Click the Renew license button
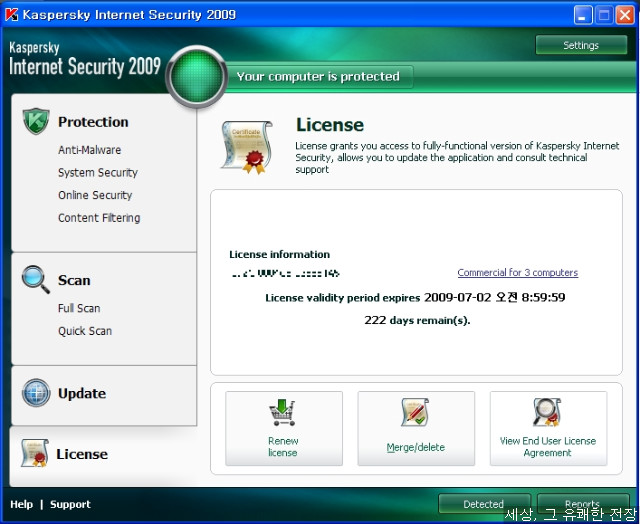This screenshot has width=640, height=524. click(284, 428)
